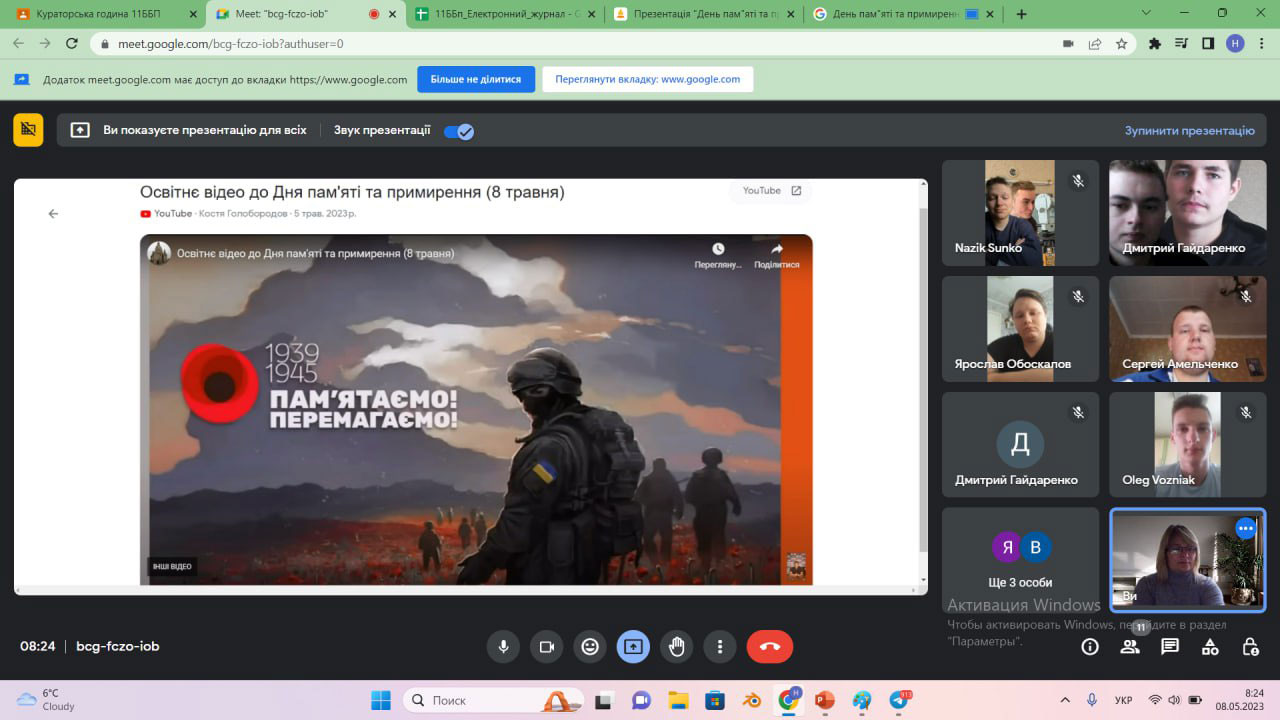
Task: Click Watch later icon on YouTube video
Action: tap(718, 255)
